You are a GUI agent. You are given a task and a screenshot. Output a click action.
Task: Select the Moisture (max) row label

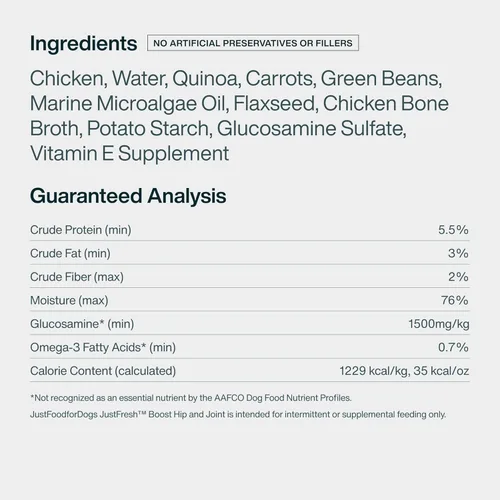69,301
